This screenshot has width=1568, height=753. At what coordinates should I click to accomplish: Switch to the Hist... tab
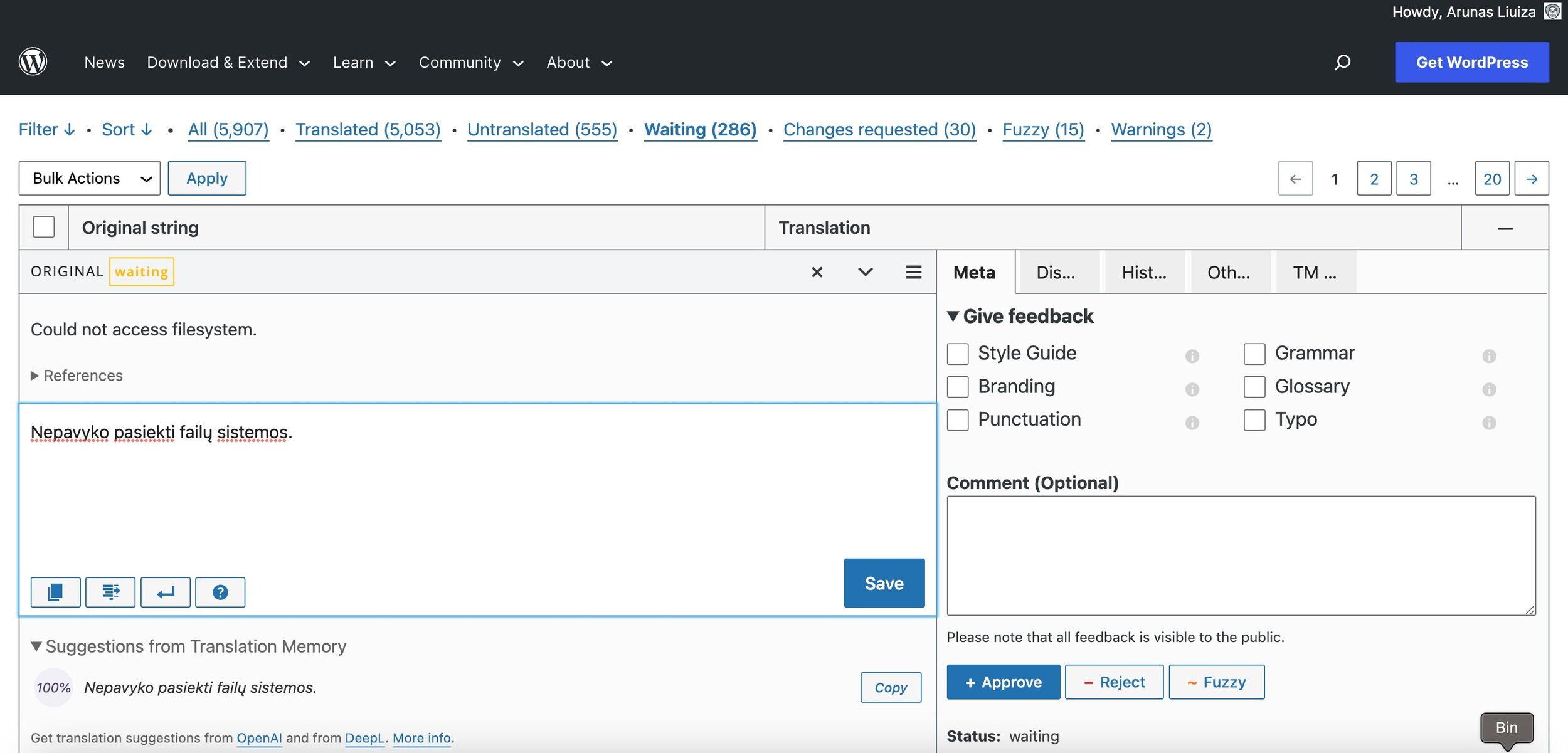(1144, 272)
